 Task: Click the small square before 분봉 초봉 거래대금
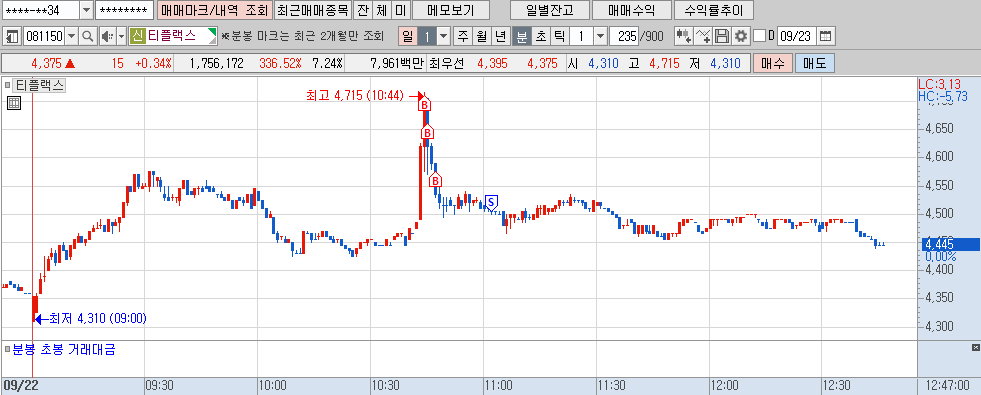pyautogui.click(x=8, y=349)
